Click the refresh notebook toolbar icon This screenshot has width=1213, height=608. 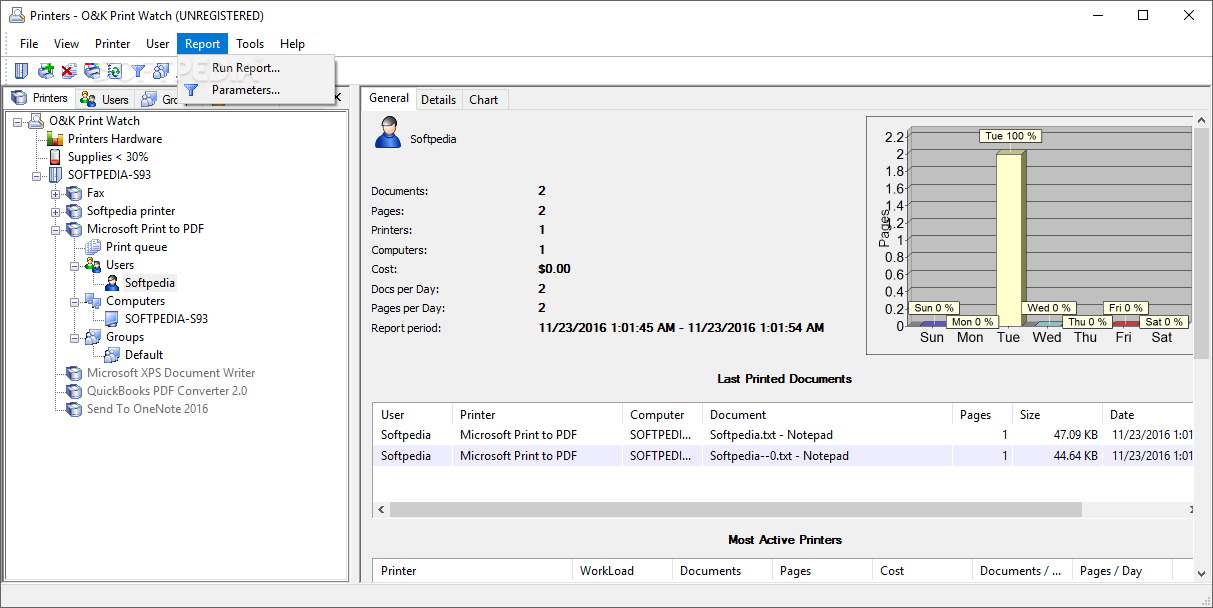click(115, 71)
